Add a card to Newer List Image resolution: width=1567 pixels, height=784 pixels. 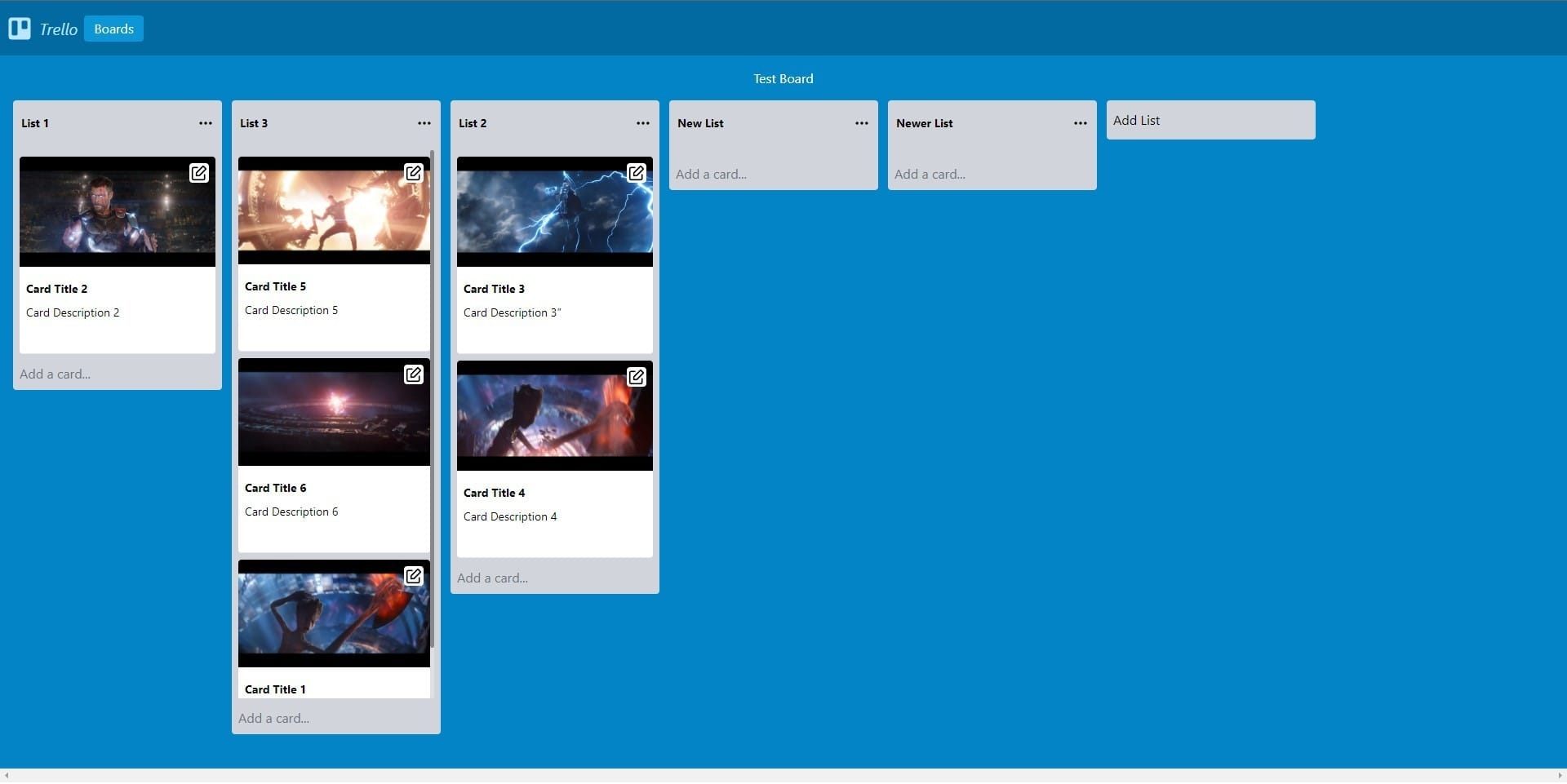(x=928, y=174)
